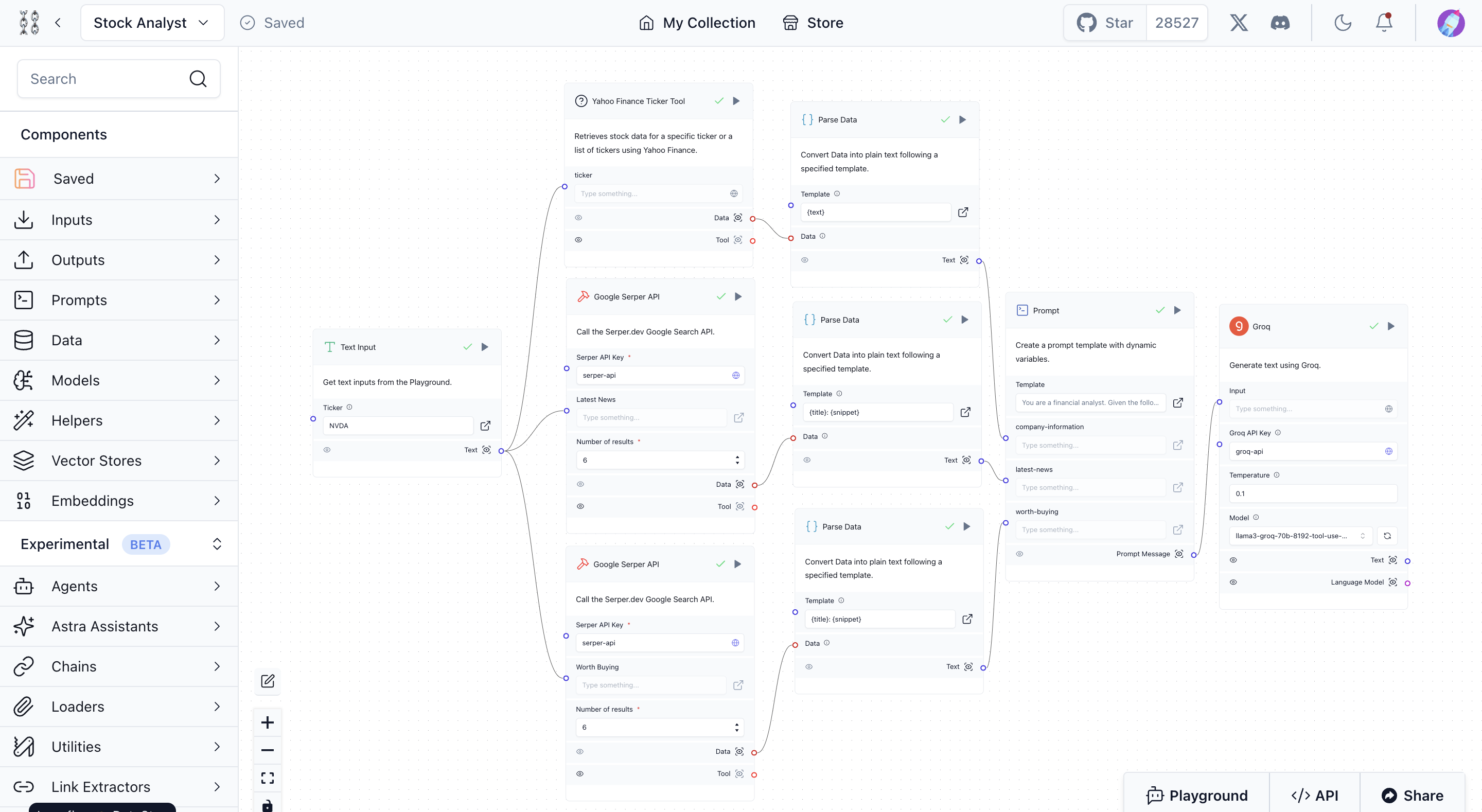Image resolution: width=1482 pixels, height=812 pixels.
Task: Open notifications bell icon
Action: pyautogui.click(x=1384, y=23)
